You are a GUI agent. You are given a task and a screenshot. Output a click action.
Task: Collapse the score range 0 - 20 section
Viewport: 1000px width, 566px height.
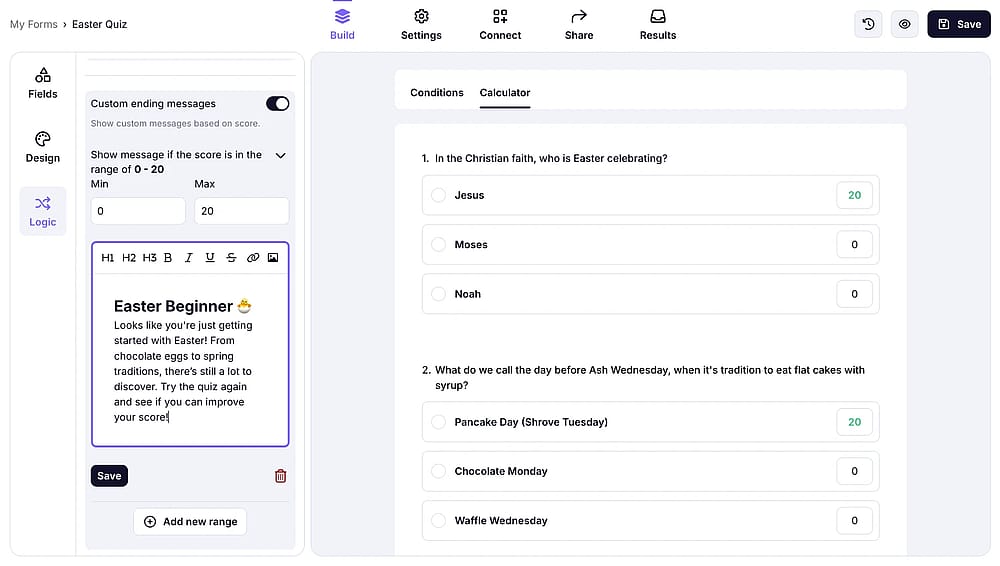pyautogui.click(x=280, y=155)
